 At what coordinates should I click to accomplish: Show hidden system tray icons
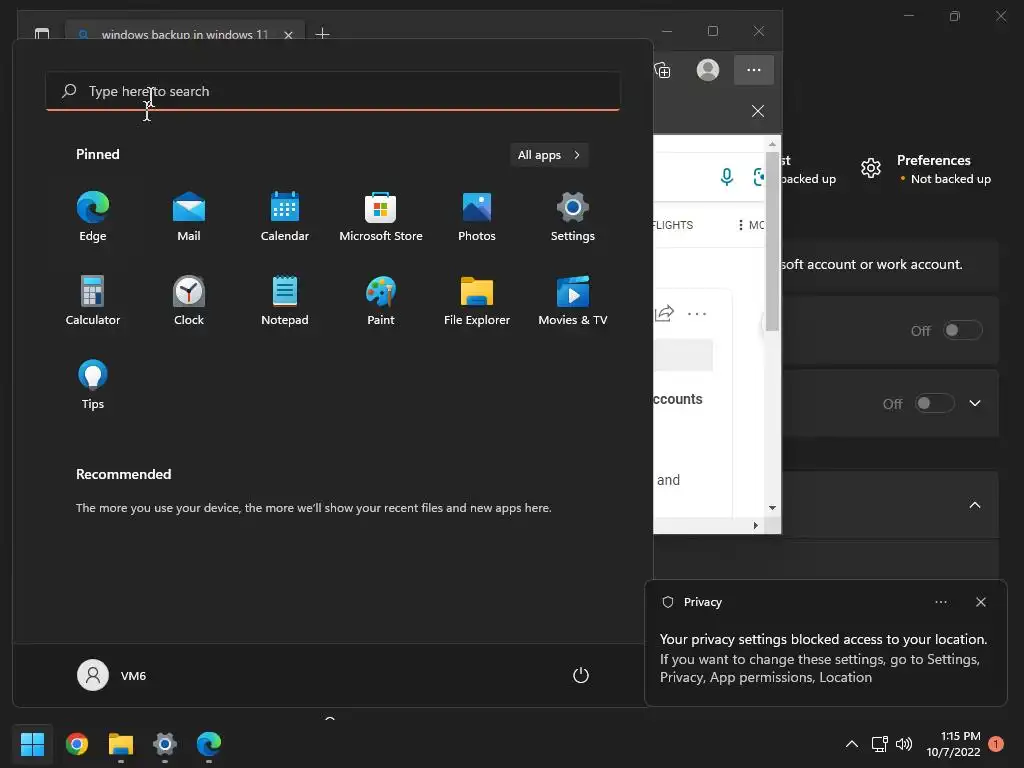coord(852,744)
